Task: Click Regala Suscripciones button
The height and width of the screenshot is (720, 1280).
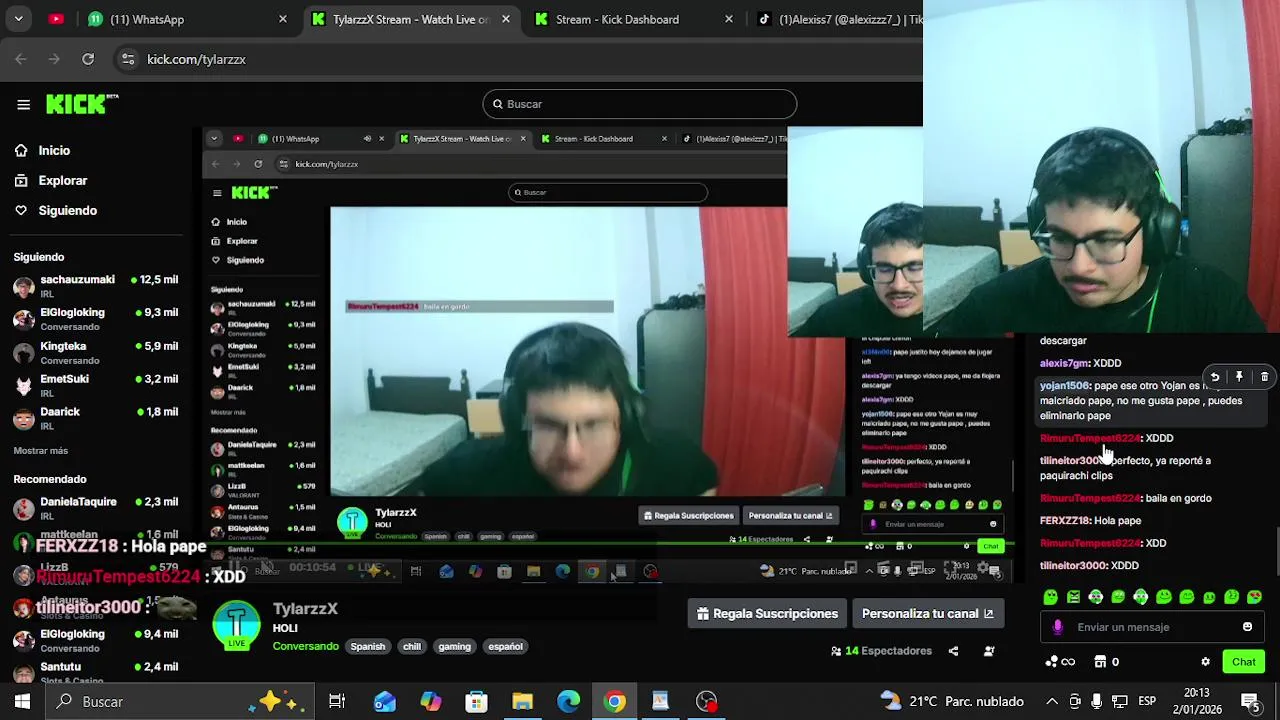Action: point(767,613)
